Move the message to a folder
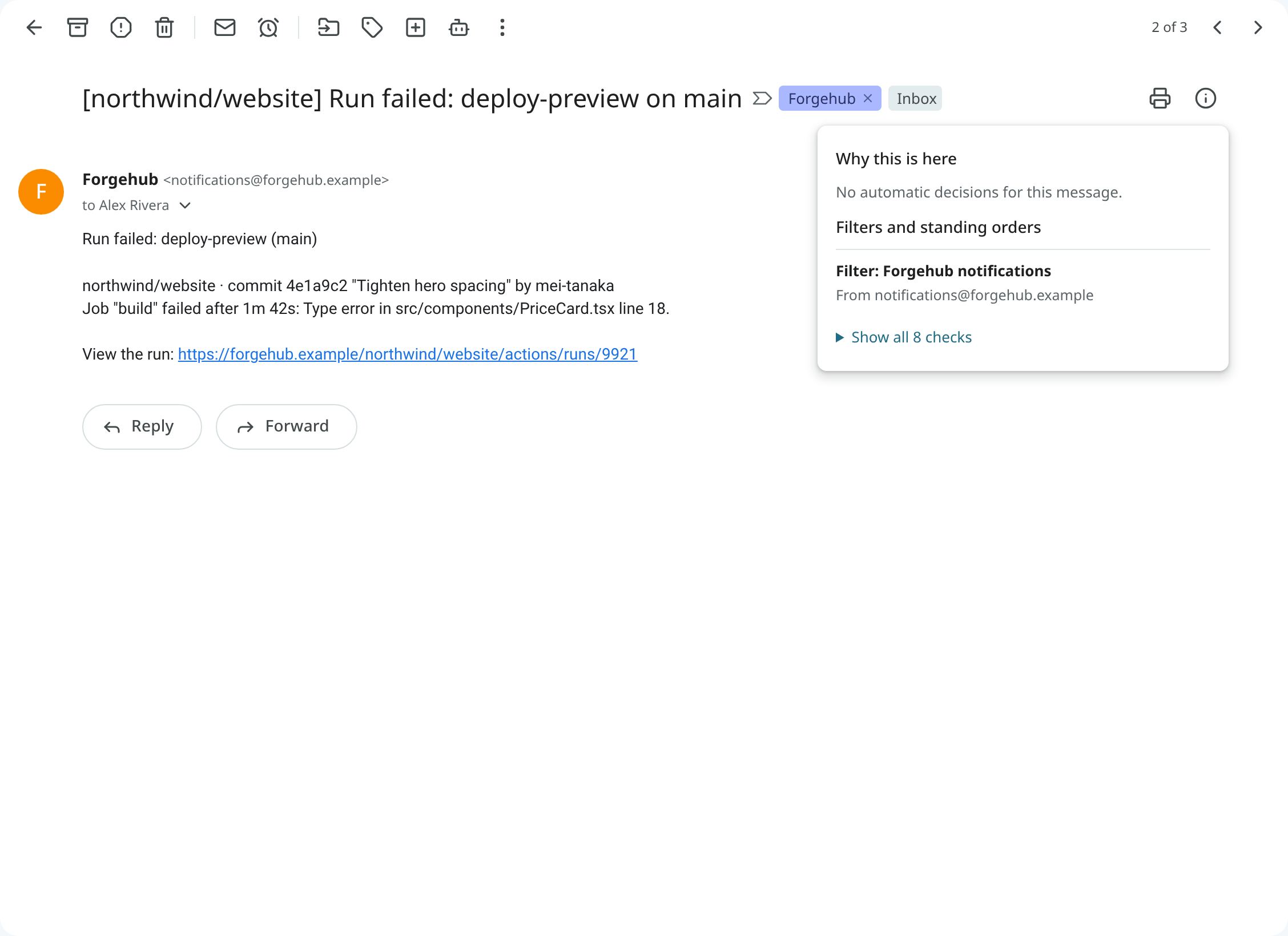 329,27
